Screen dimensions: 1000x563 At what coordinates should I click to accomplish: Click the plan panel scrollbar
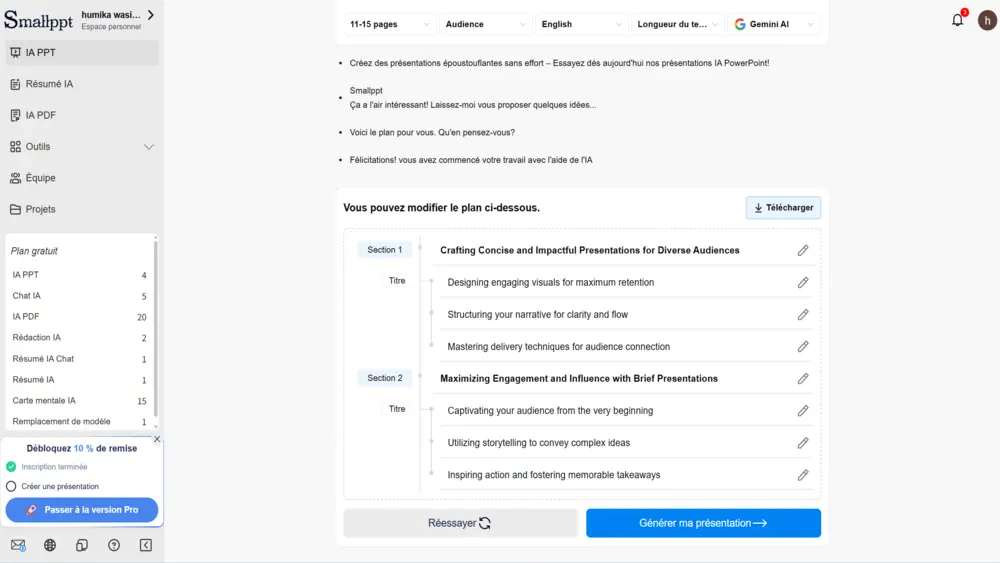tap(156, 328)
